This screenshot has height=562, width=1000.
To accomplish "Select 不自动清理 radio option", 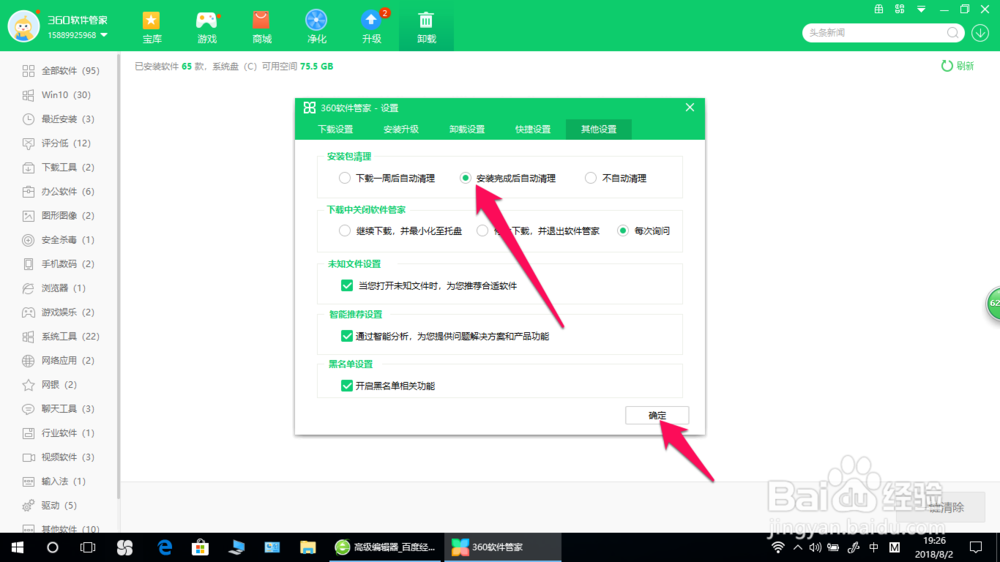I will 591,178.
